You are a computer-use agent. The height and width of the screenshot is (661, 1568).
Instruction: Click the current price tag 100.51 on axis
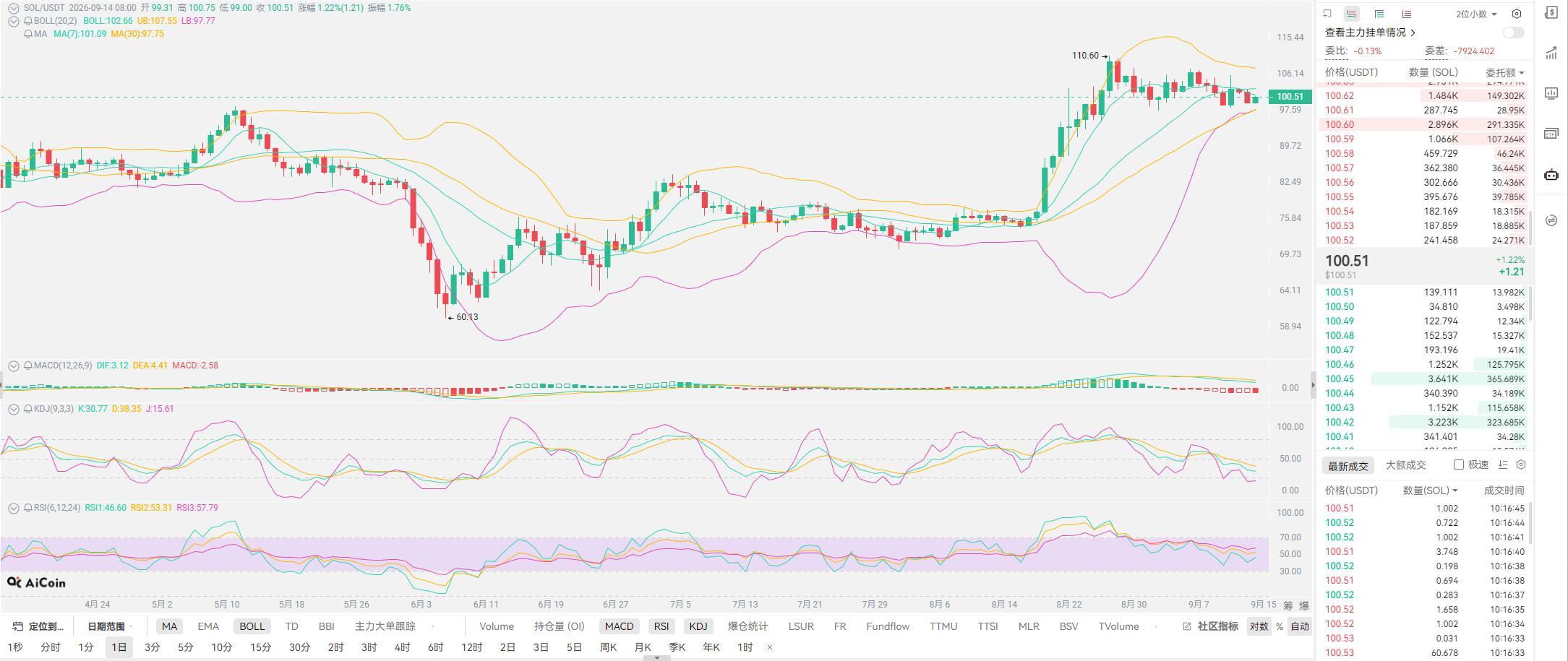click(x=1290, y=97)
